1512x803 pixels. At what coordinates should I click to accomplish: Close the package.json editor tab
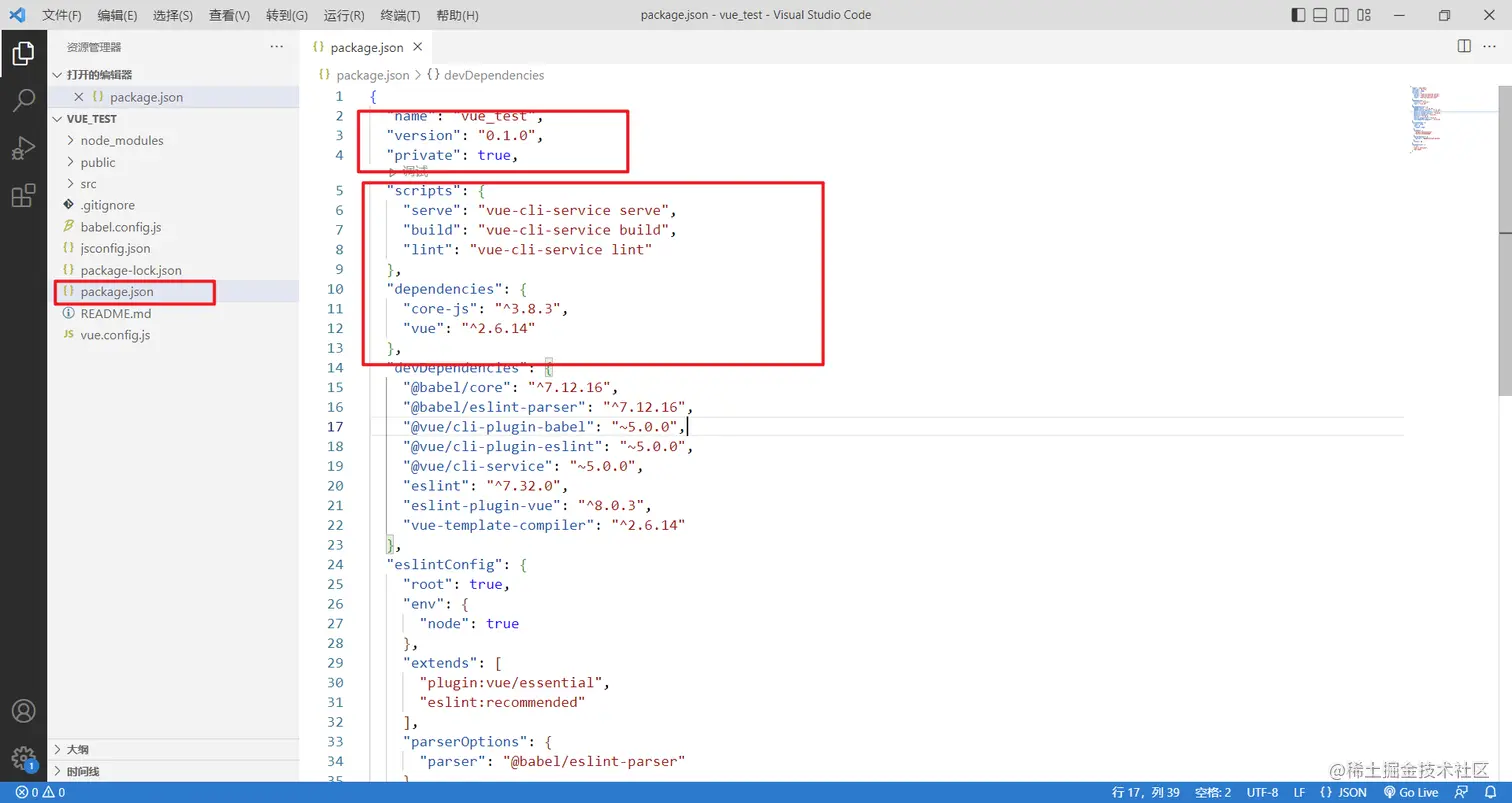[418, 47]
